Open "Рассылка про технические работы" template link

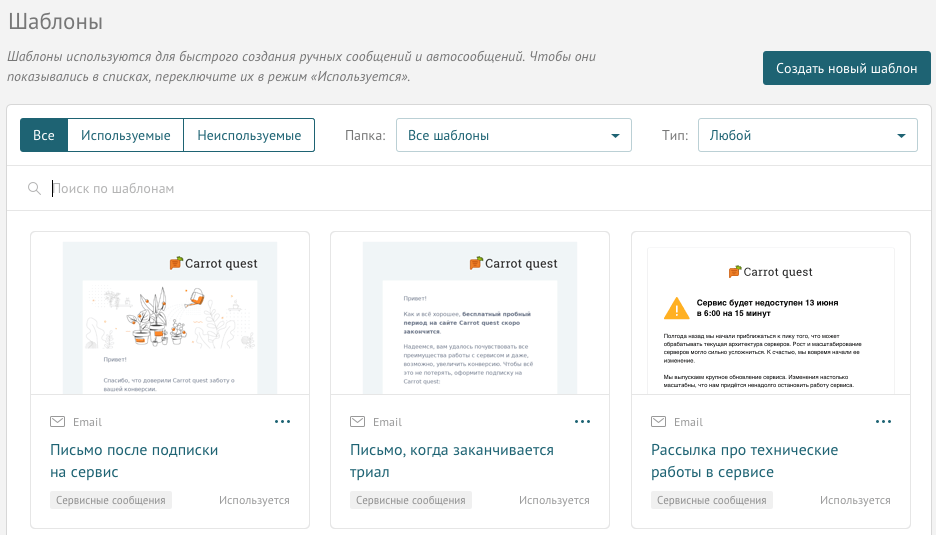click(744, 461)
